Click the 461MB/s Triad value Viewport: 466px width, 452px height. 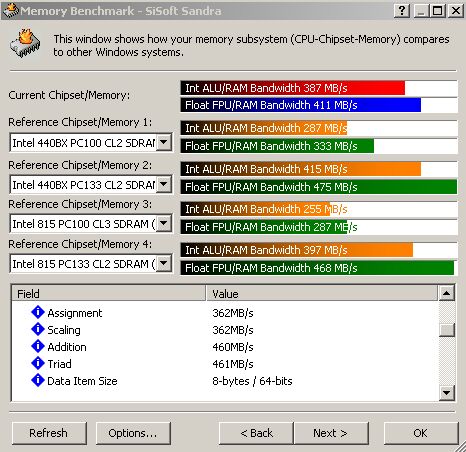click(233, 364)
